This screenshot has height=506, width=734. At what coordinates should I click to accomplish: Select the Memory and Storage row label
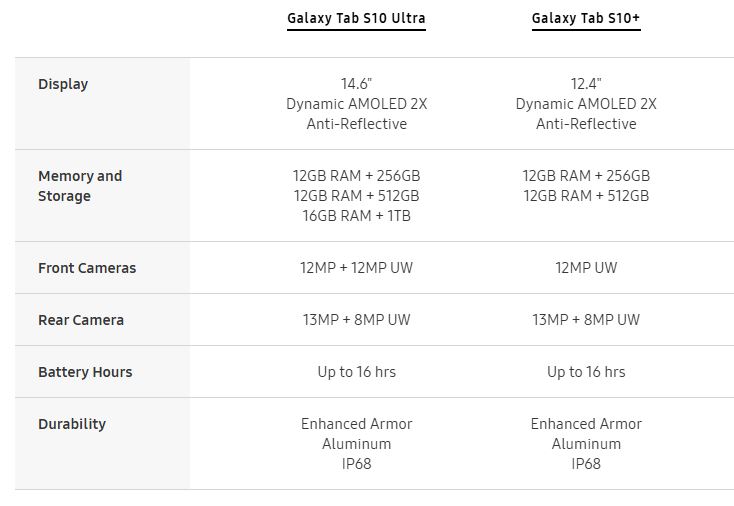pos(80,186)
